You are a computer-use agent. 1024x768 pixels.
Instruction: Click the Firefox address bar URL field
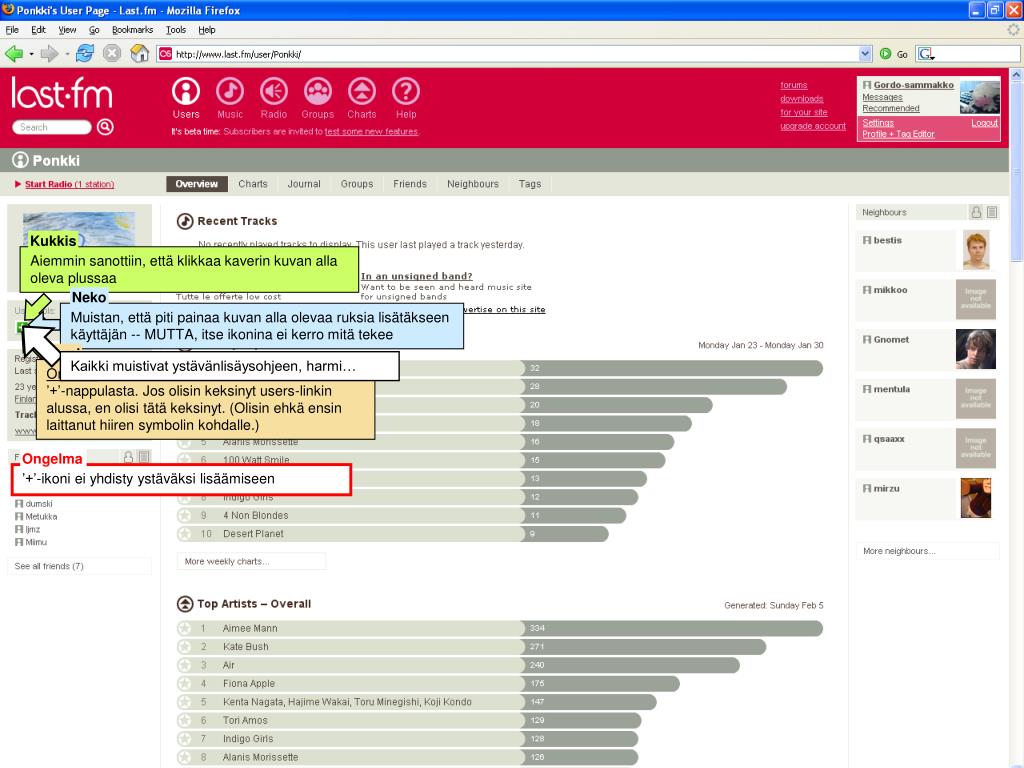tap(515, 54)
